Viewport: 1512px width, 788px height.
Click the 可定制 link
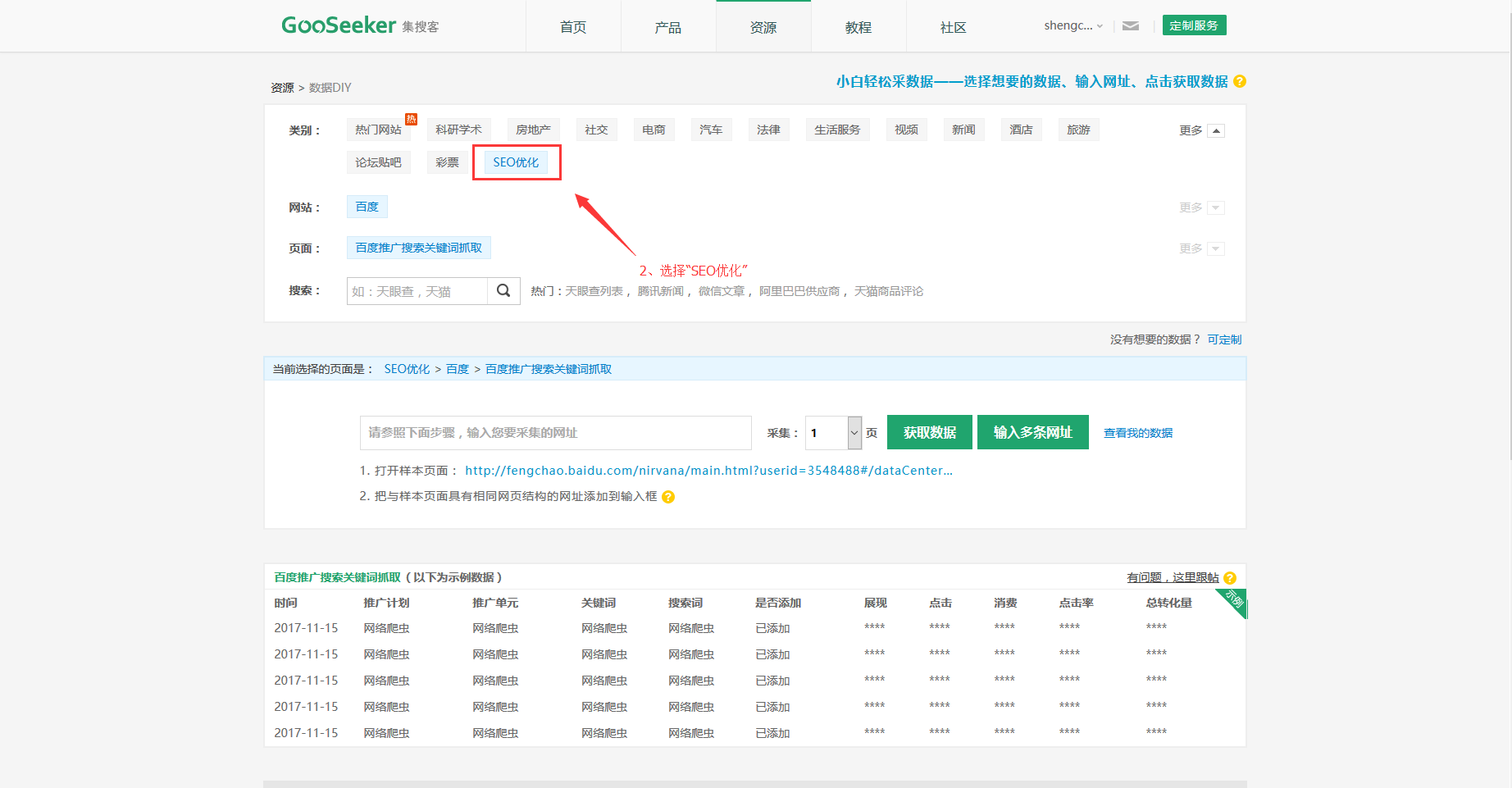click(x=1224, y=339)
